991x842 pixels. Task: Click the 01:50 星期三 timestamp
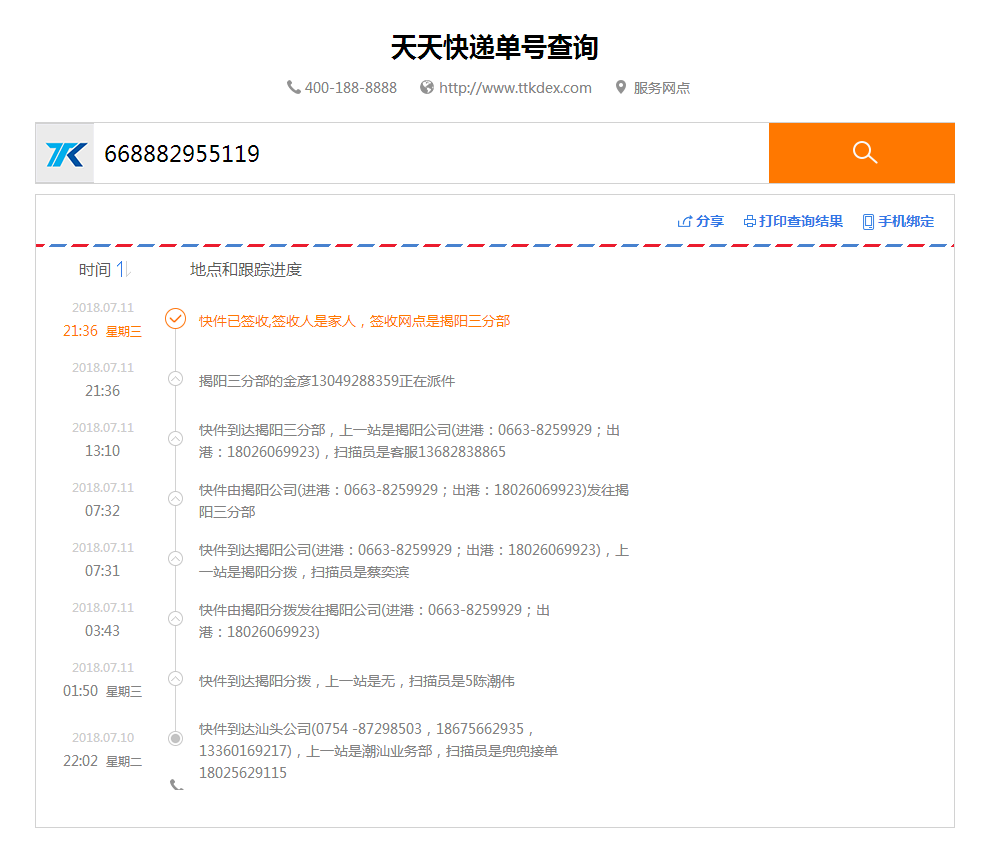pos(102,691)
